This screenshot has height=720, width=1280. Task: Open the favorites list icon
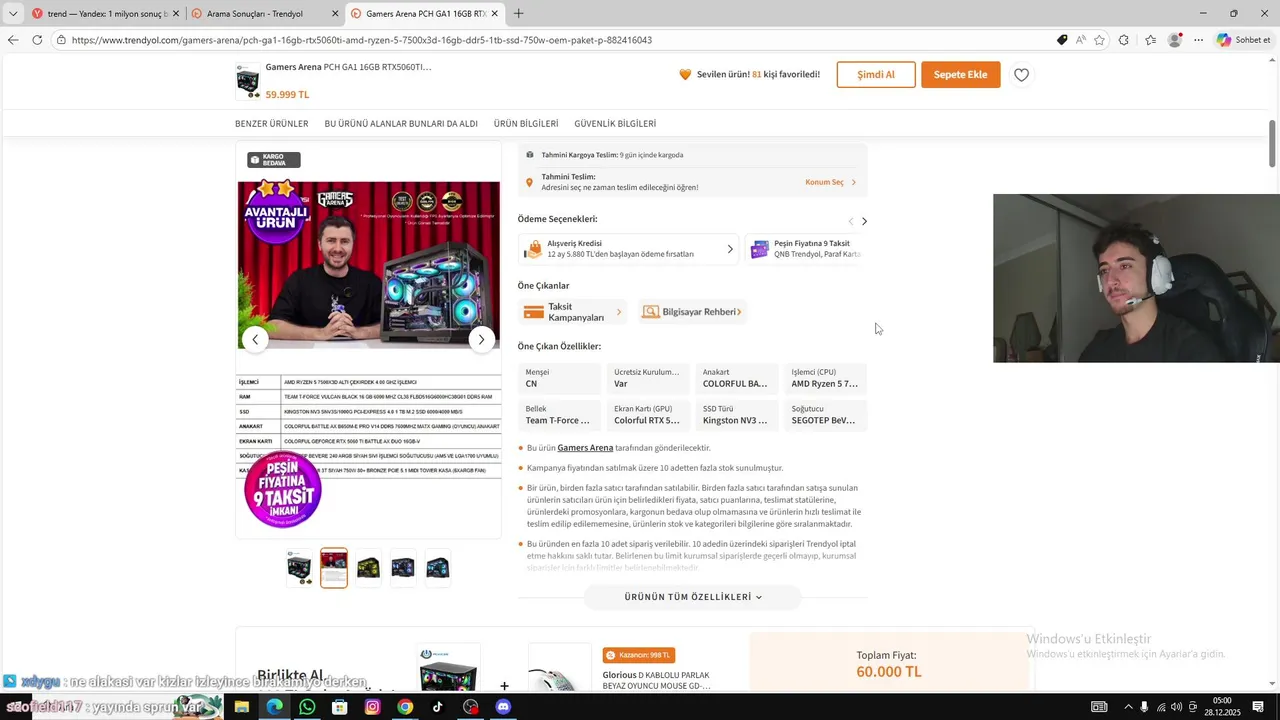pos(1150,40)
